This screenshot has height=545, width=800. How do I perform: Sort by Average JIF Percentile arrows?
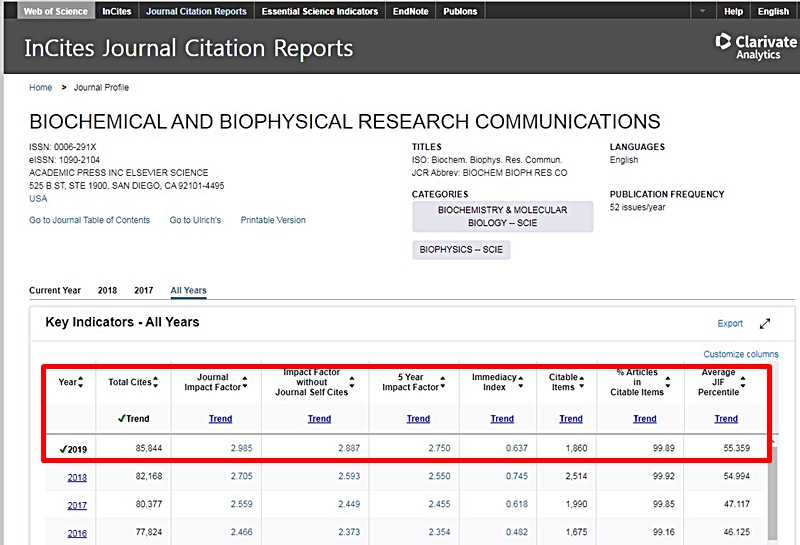[x=743, y=382]
